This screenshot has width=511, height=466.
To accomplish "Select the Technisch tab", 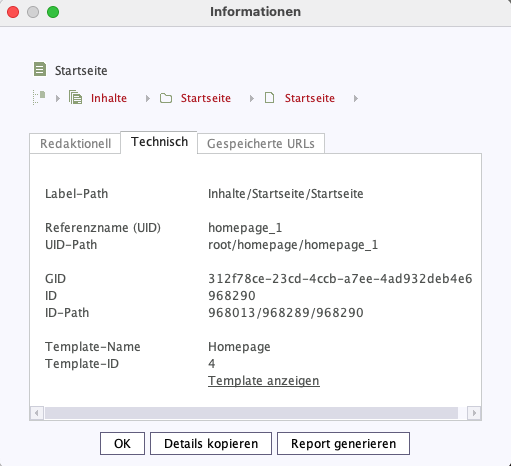I will [x=159, y=142].
